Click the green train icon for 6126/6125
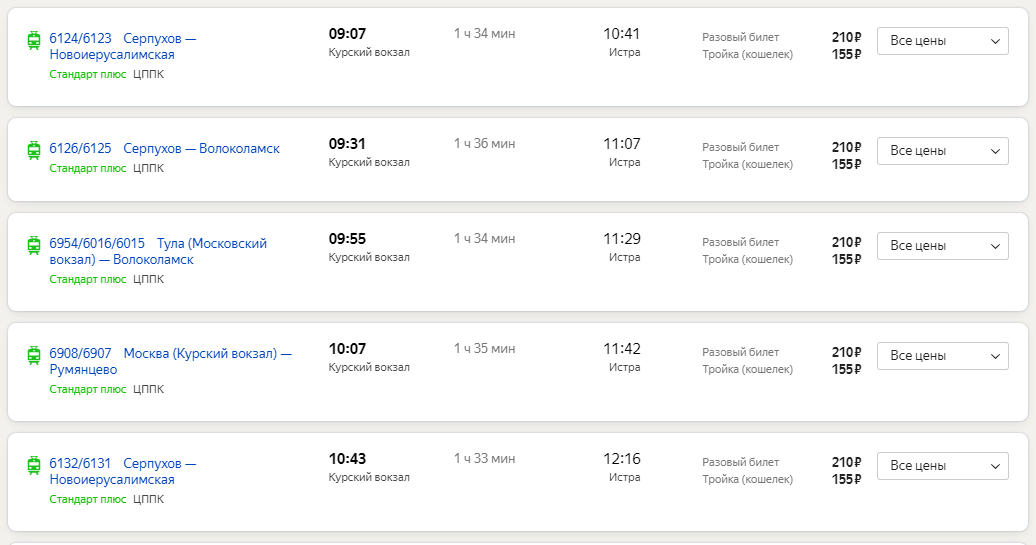 [x=34, y=150]
